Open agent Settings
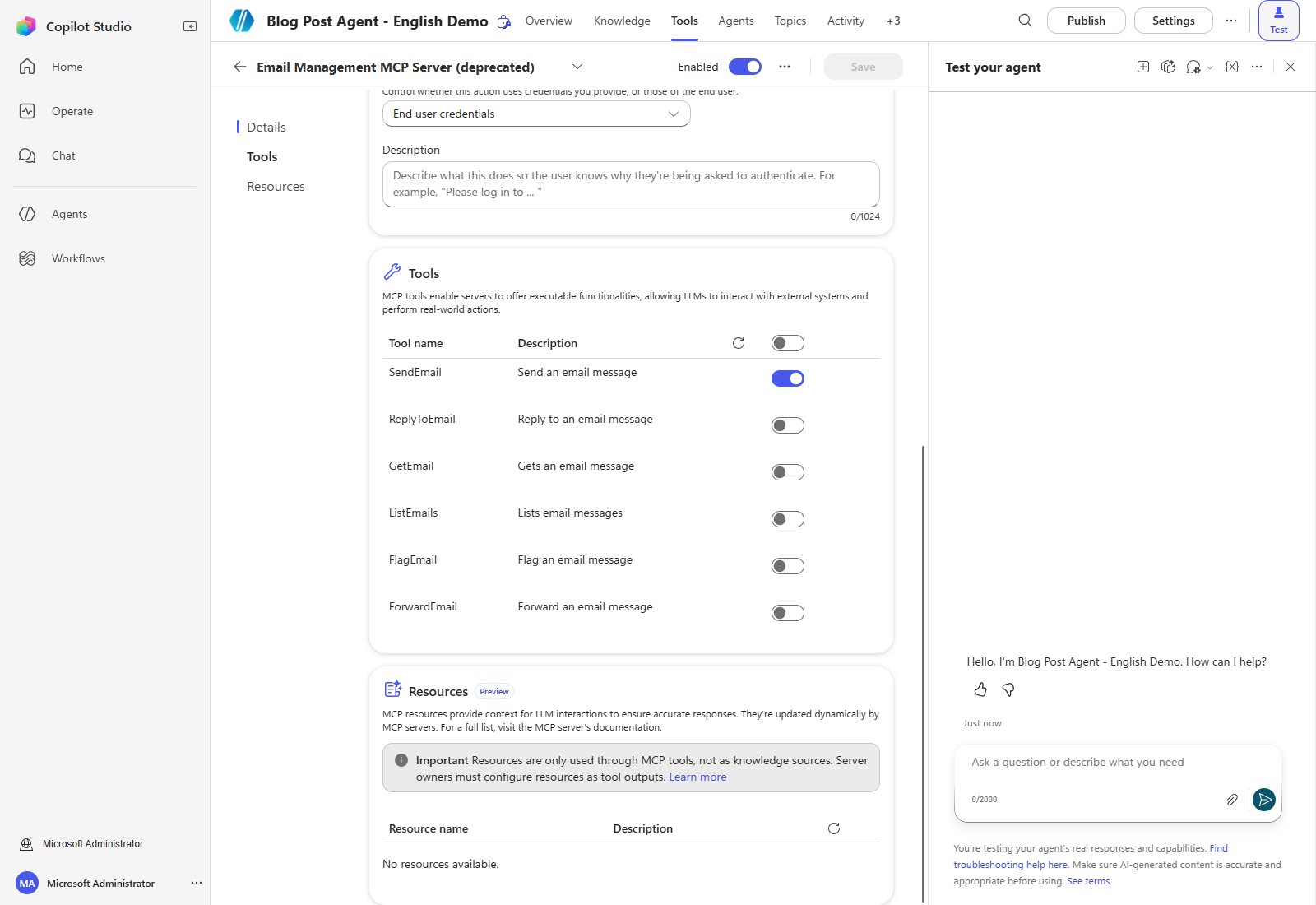This screenshot has height=905, width=1316. click(x=1174, y=21)
